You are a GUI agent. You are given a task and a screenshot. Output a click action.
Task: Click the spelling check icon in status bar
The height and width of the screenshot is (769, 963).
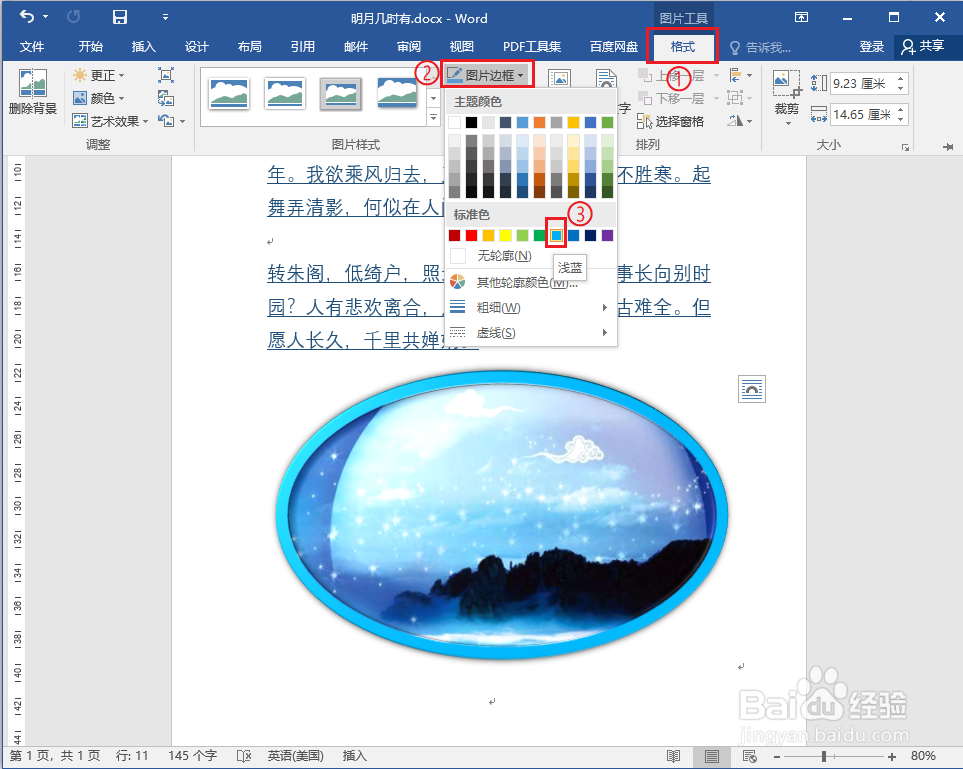[x=243, y=756]
